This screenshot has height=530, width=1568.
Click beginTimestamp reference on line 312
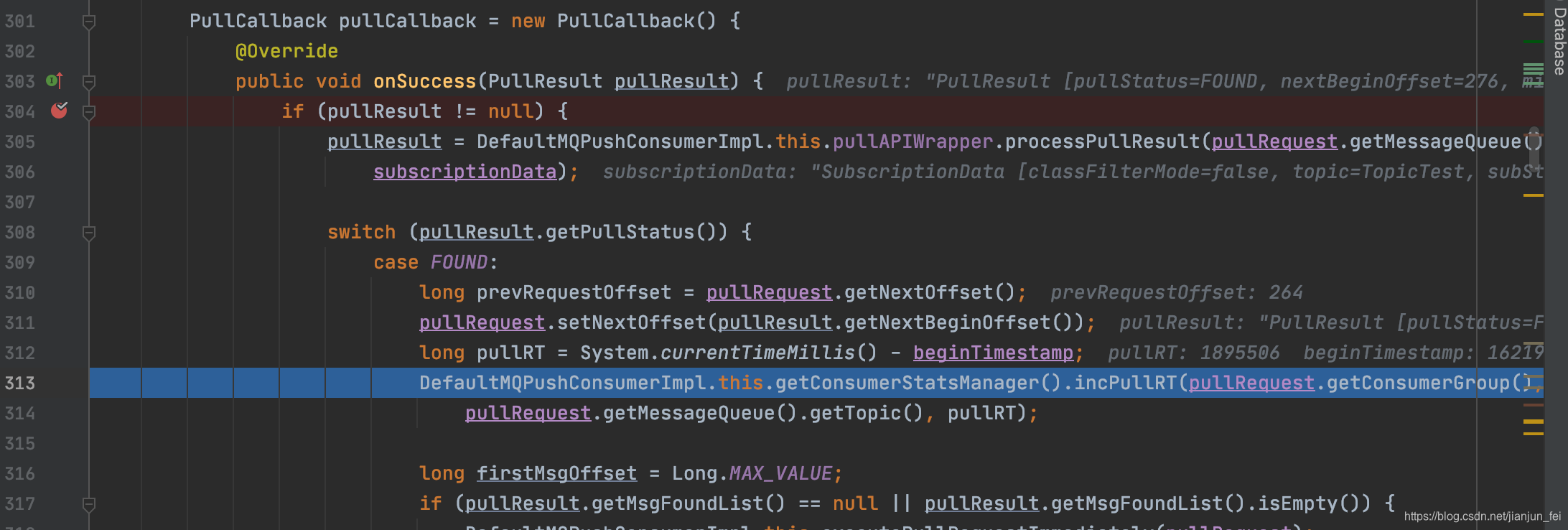point(993,353)
